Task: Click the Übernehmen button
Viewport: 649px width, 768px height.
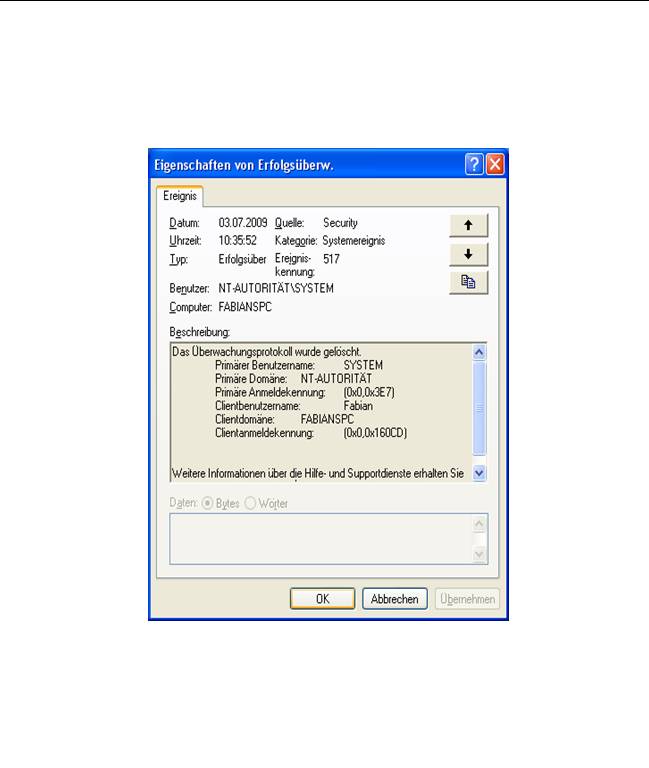Action: 467,599
